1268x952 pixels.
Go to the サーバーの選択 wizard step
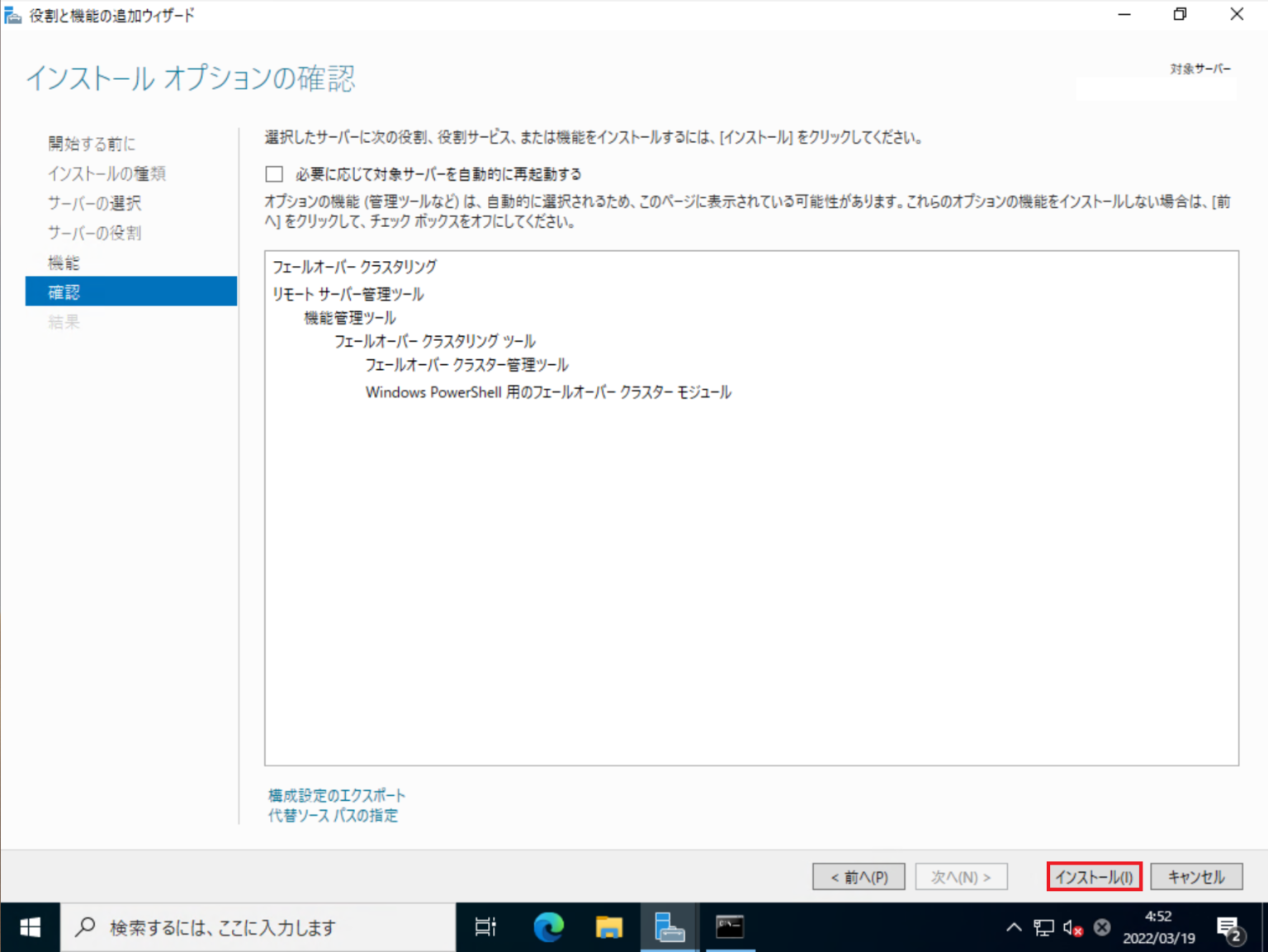pyautogui.click(x=94, y=203)
